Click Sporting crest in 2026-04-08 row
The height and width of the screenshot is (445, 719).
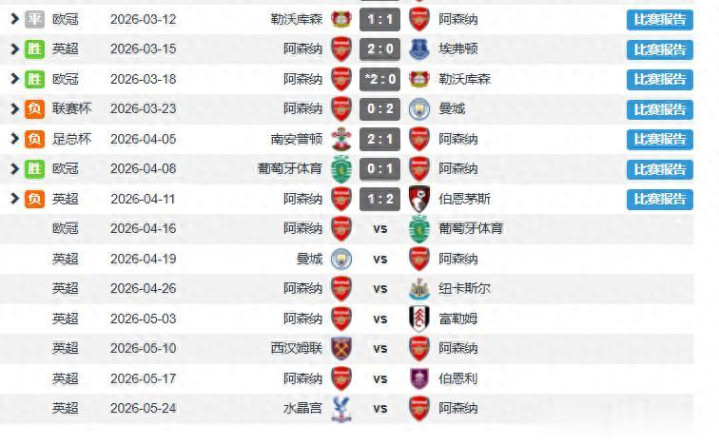tap(341, 169)
